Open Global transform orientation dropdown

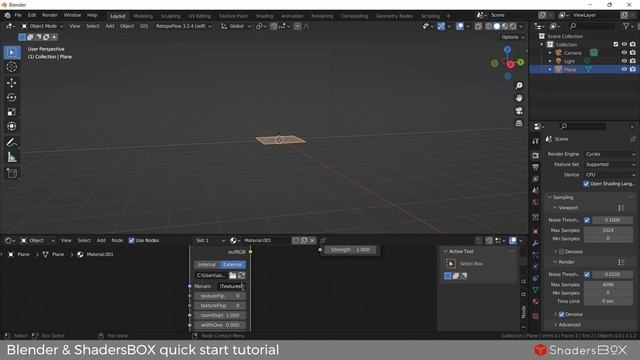(x=236, y=26)
